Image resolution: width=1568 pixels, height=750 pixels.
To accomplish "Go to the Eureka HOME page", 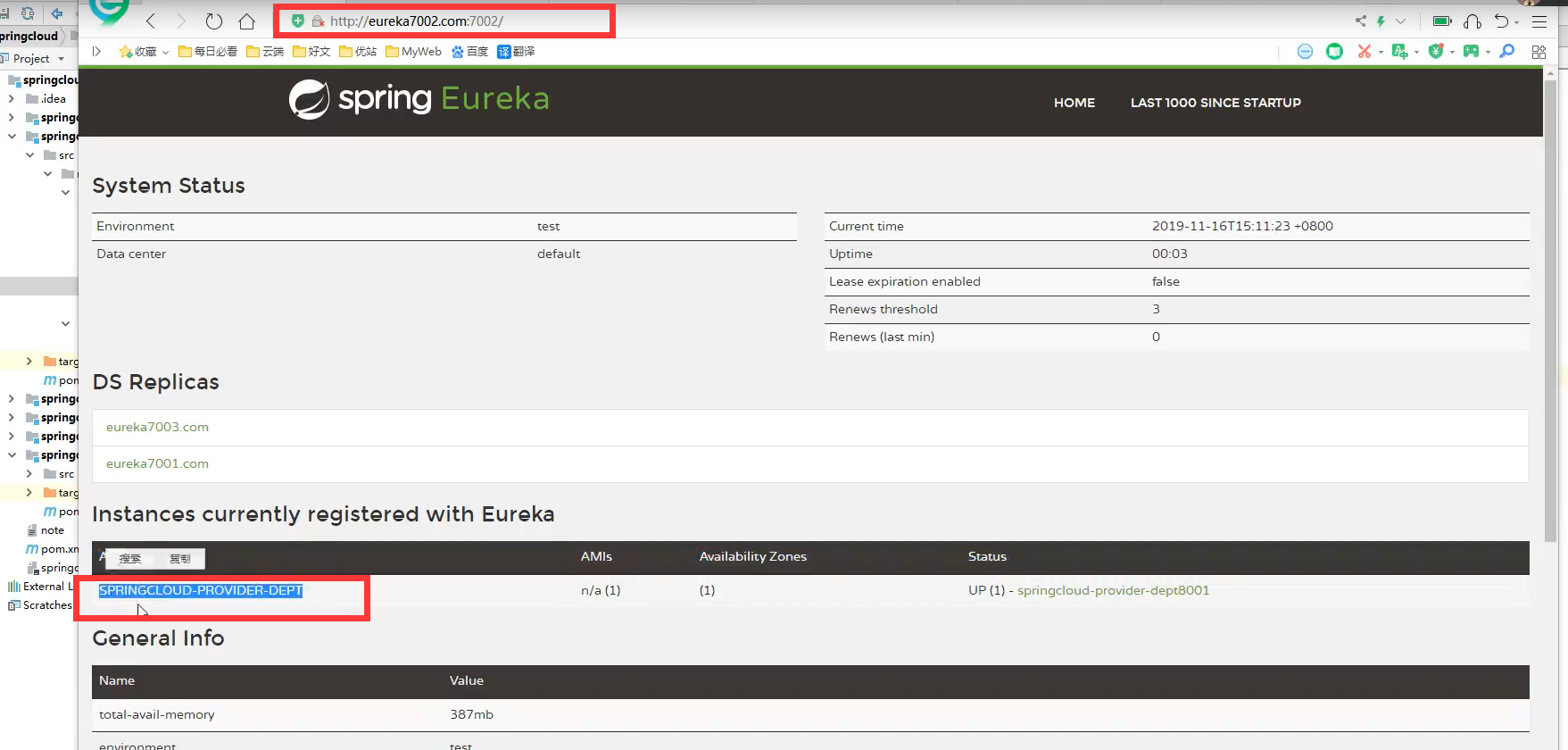I will (x=1074, y=103).
